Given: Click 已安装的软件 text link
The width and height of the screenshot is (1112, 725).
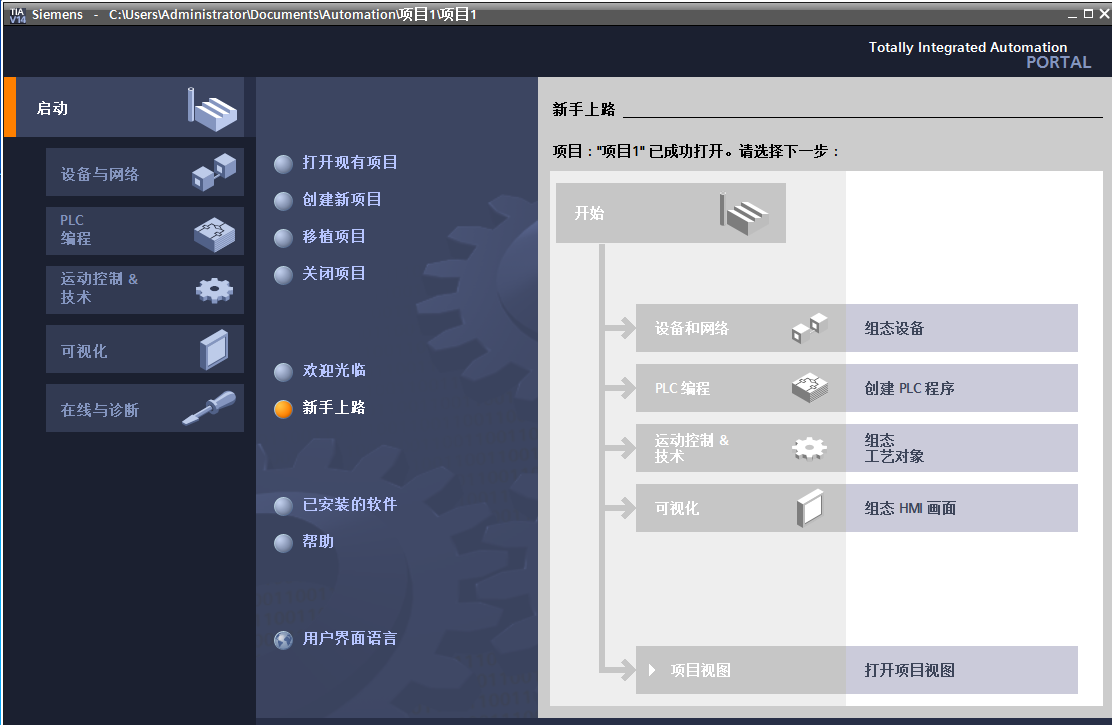Looking at the screenshot, I should pos(350,504).
